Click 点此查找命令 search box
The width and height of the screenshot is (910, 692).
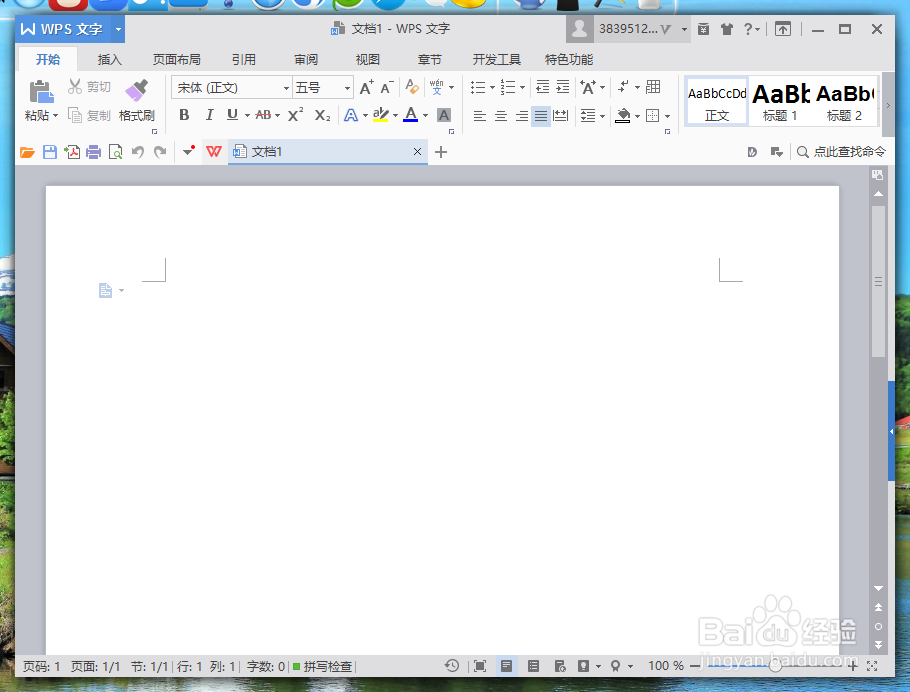(x=842, y=152)
